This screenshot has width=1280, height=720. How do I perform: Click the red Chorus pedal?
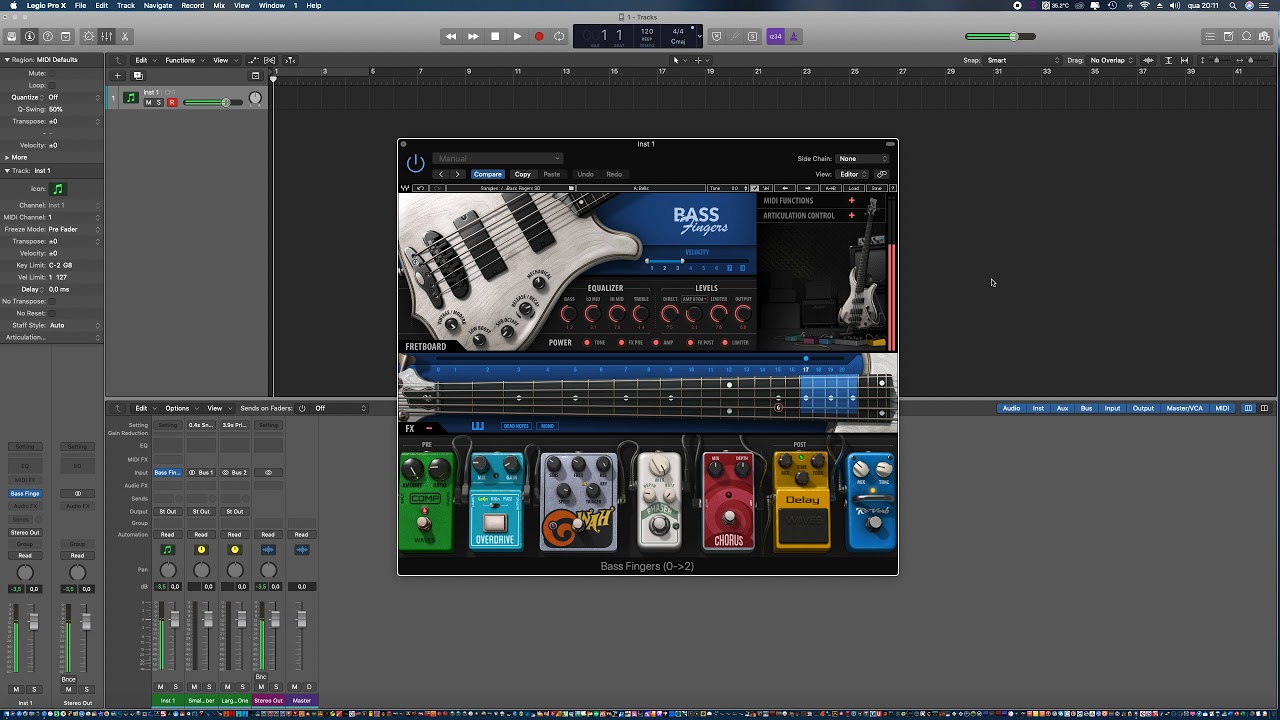728,500
